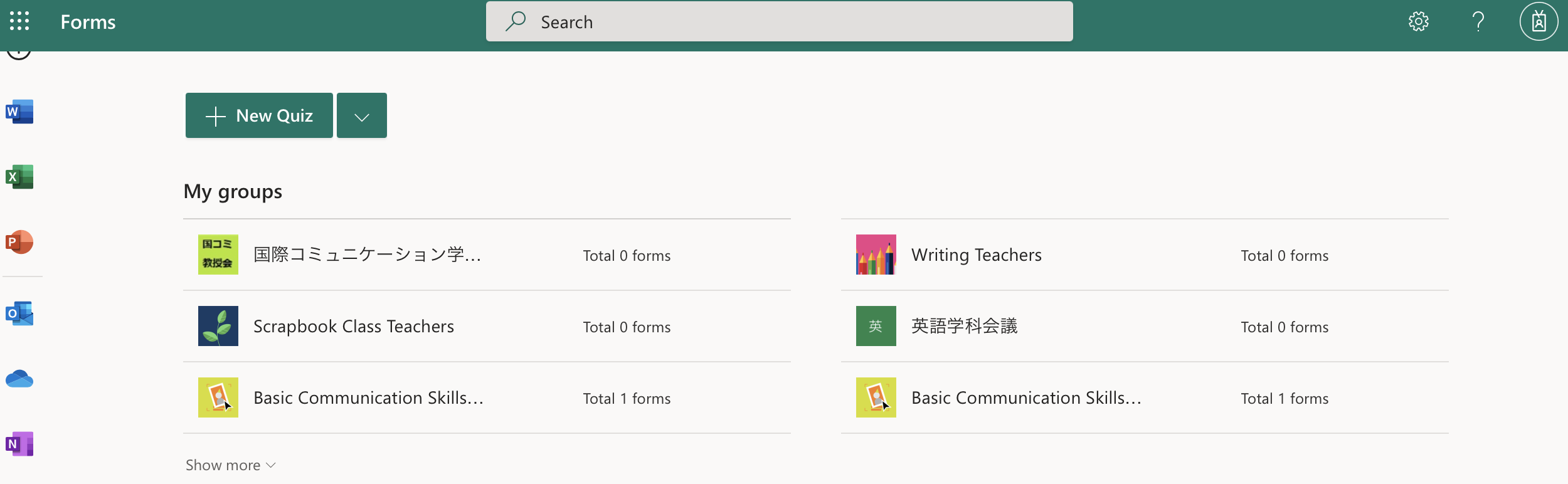Open the 国際コミュニケーション group

(367, 255)
